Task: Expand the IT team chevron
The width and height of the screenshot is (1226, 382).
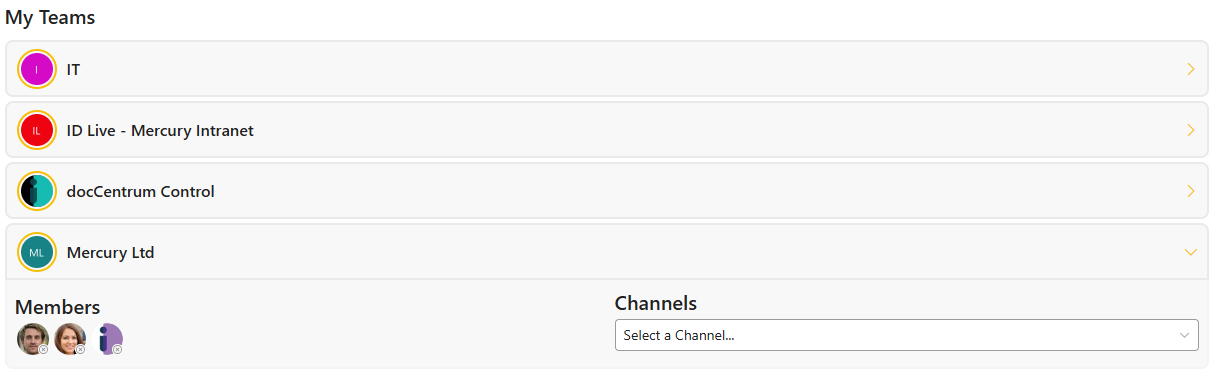Action: click(x=1190, y=69)
